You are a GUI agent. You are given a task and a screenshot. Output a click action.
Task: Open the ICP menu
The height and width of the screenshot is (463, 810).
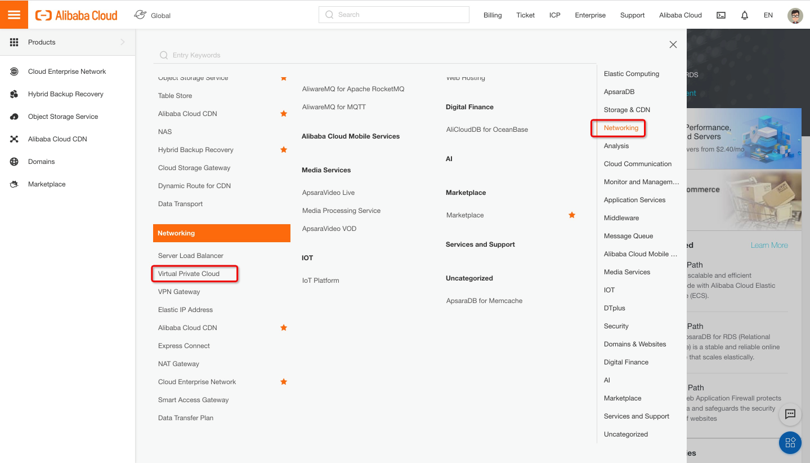pyautogui.click(x=555, y=15)
